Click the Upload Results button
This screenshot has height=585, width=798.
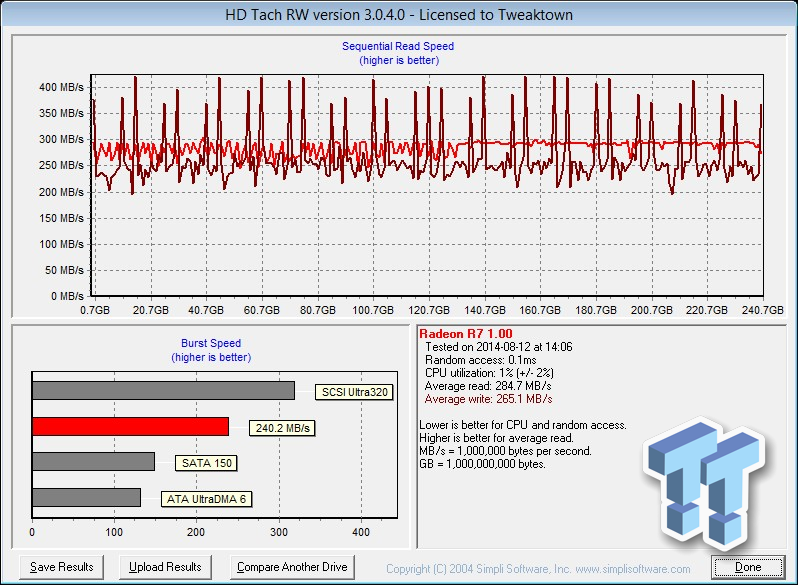click(165, 567)
